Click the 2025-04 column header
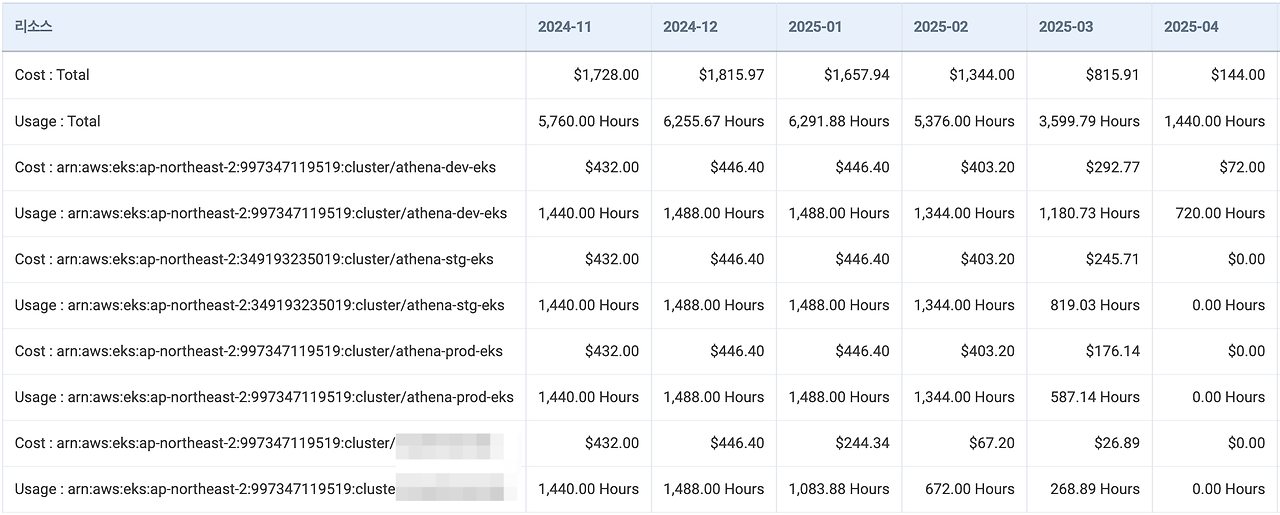Viewport: 1280px width, 515px height. click(1214, 27)
